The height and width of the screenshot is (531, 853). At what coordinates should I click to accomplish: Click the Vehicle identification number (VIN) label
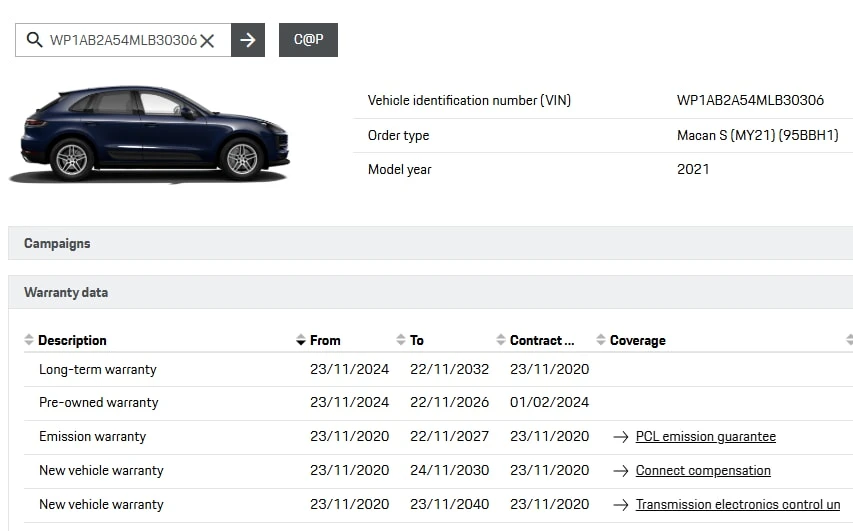(x=469, y=101)
